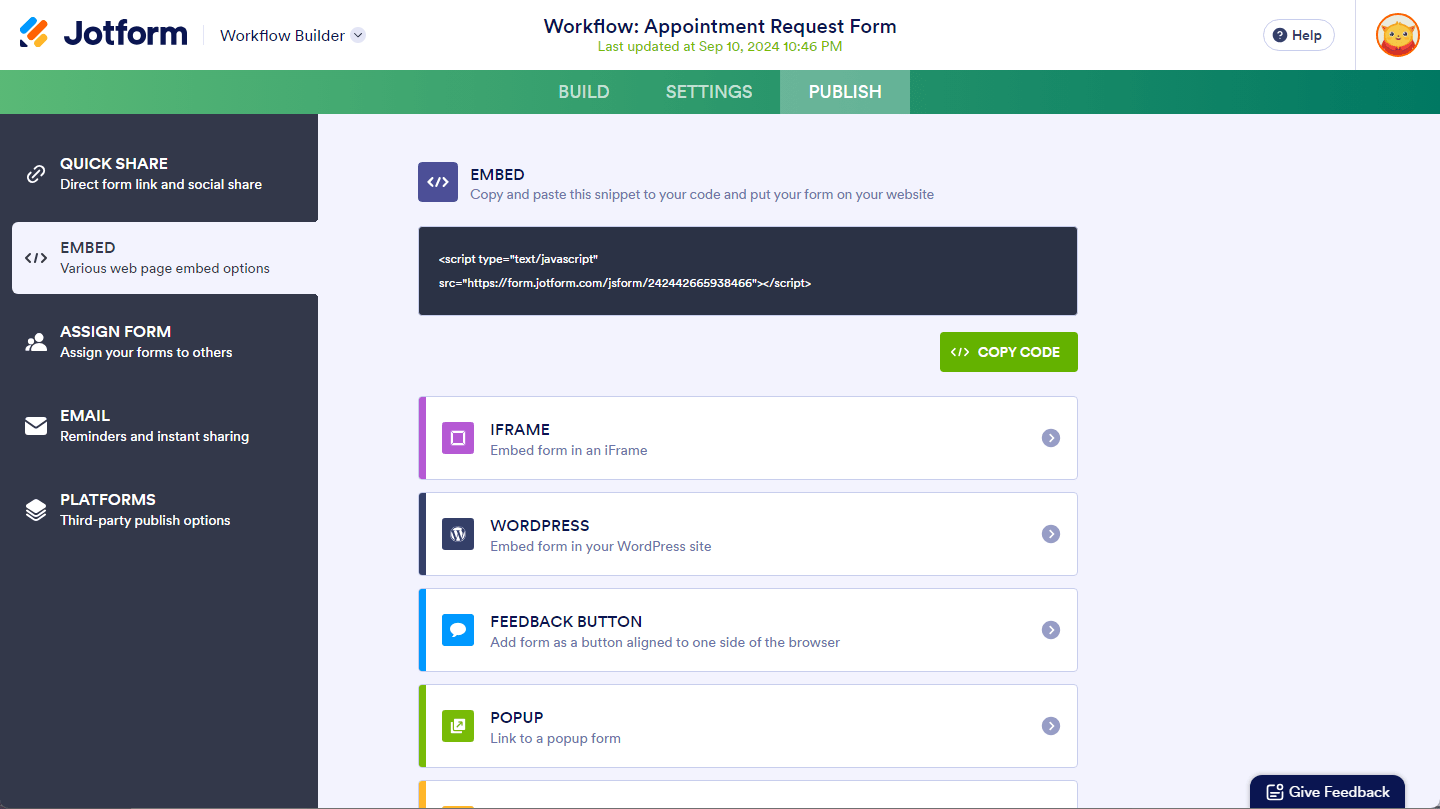Image resolution: width=1440 pixels, height=809 pixels.
Task: Expand the FEEDBACK BUTTON option arrow
Action: [x=1051, y=630]
